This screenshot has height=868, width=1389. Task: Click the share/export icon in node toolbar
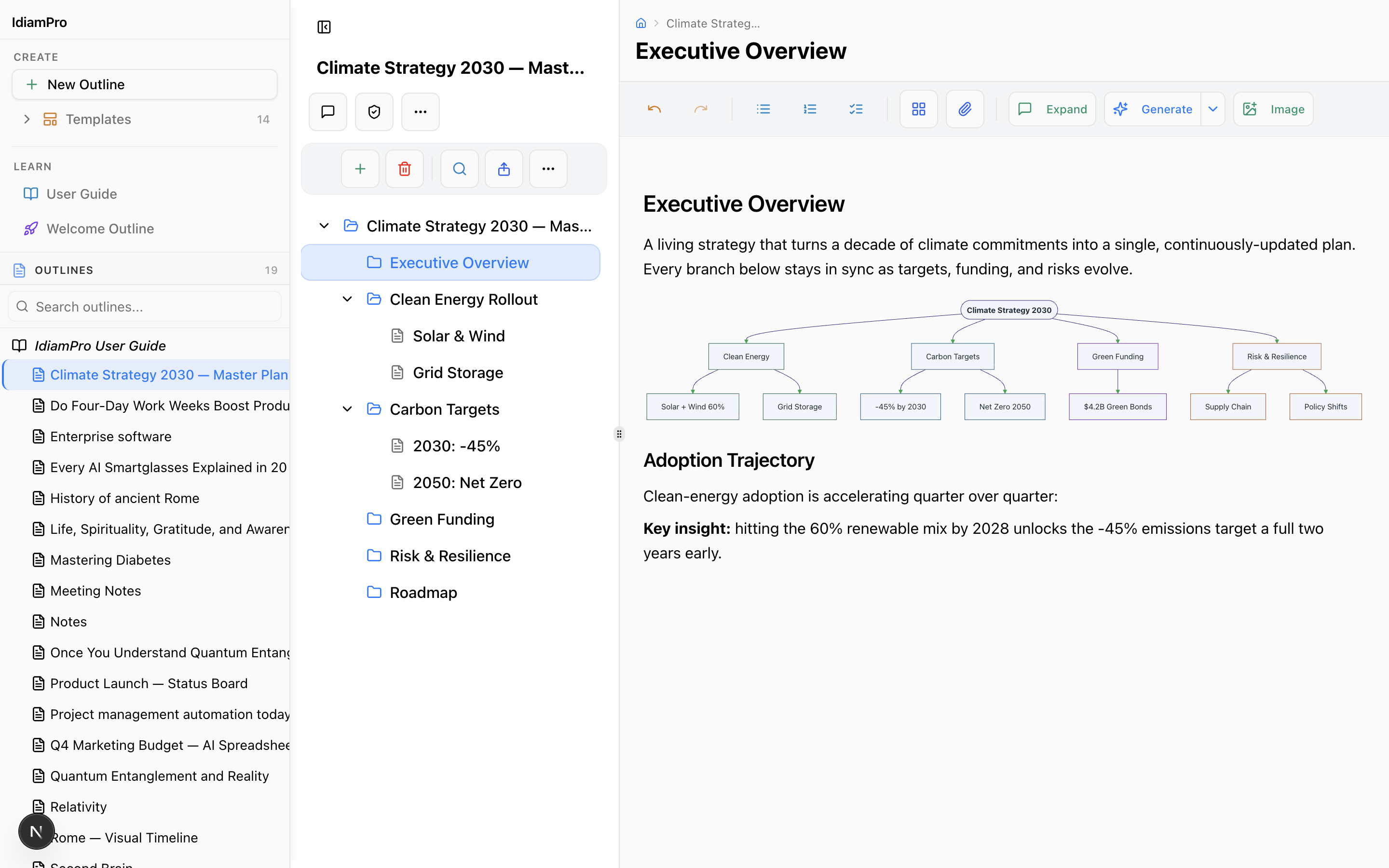pos(504,169)
